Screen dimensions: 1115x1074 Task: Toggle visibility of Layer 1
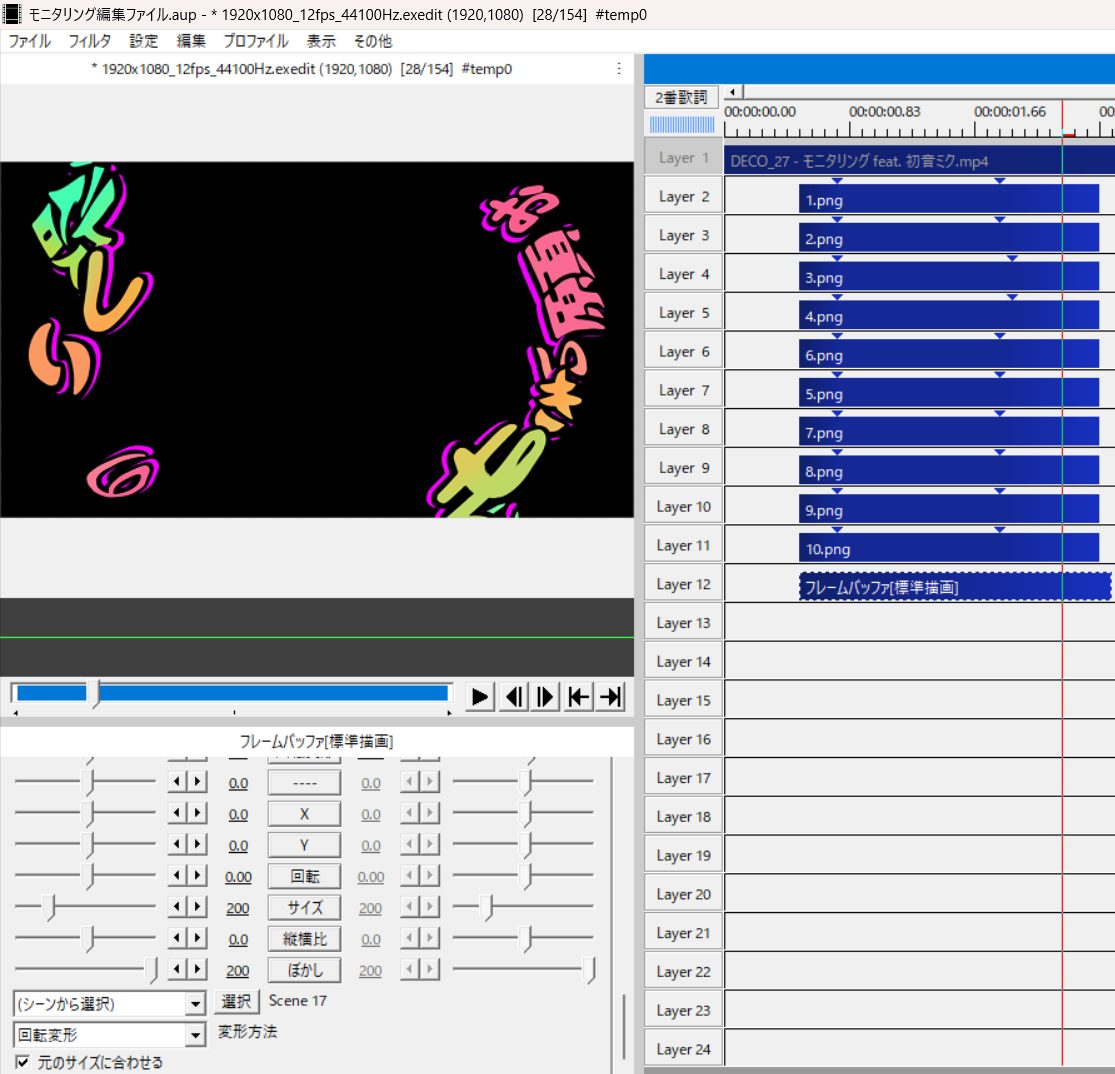point(683,158)
